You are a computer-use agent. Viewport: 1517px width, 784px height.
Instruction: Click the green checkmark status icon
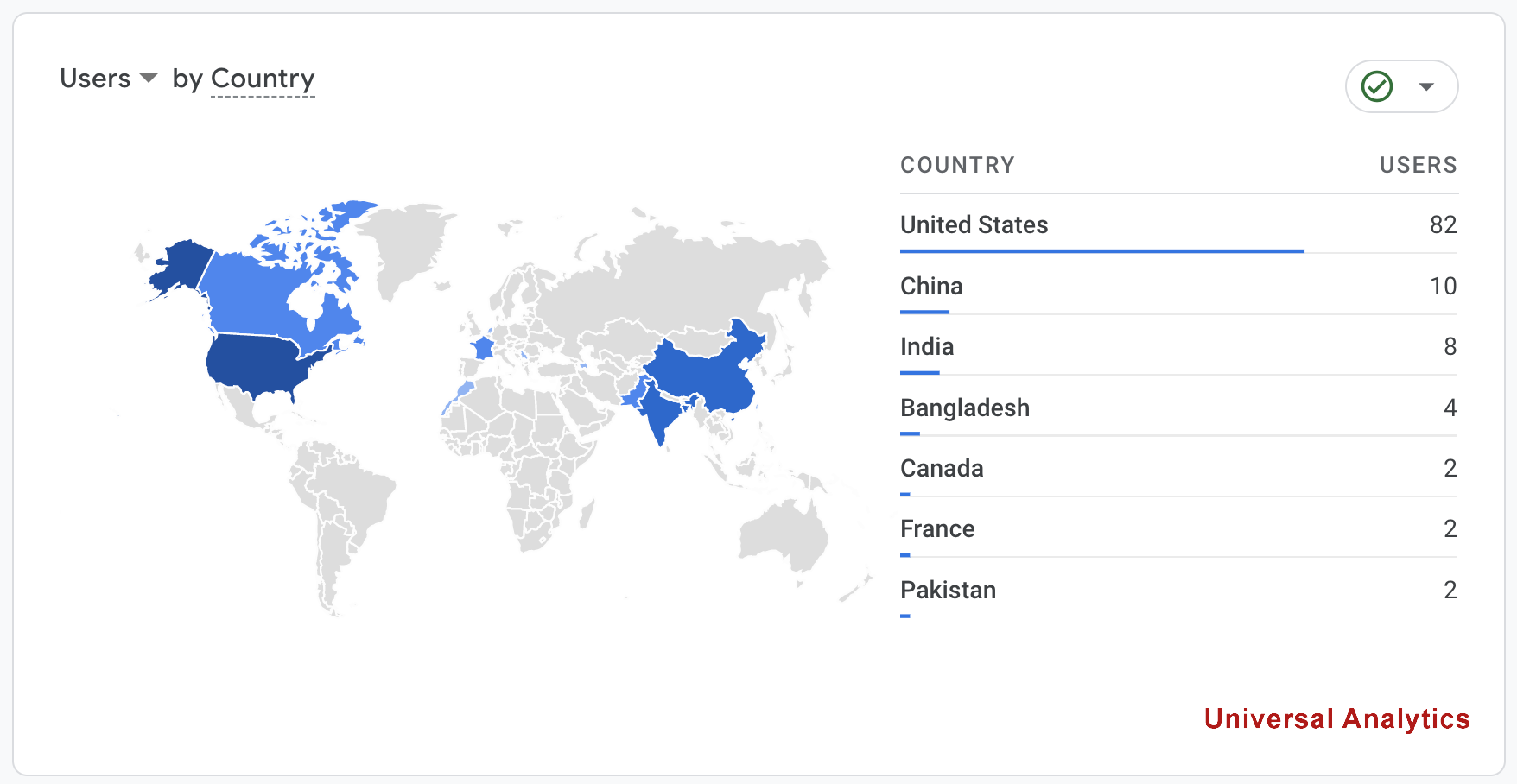pyautogui.click(x=1376, y=86)
